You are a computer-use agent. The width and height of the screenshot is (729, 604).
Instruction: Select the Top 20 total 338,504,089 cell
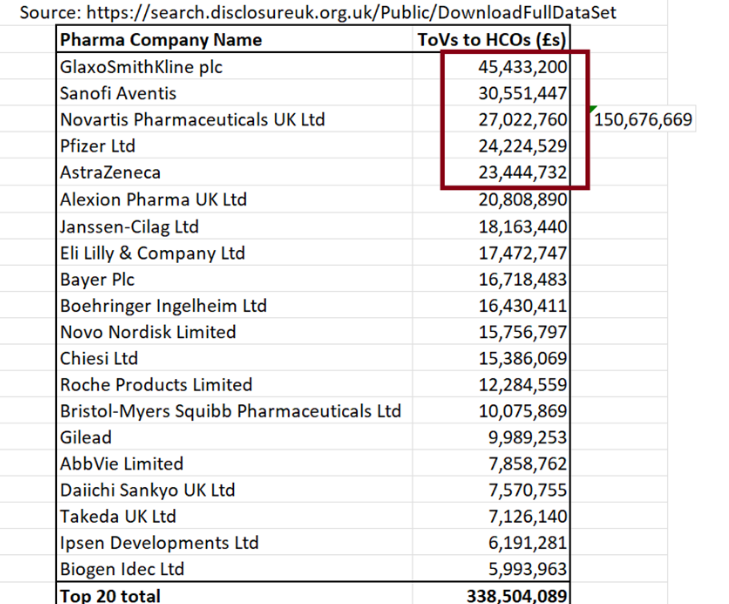click(516, 595)
